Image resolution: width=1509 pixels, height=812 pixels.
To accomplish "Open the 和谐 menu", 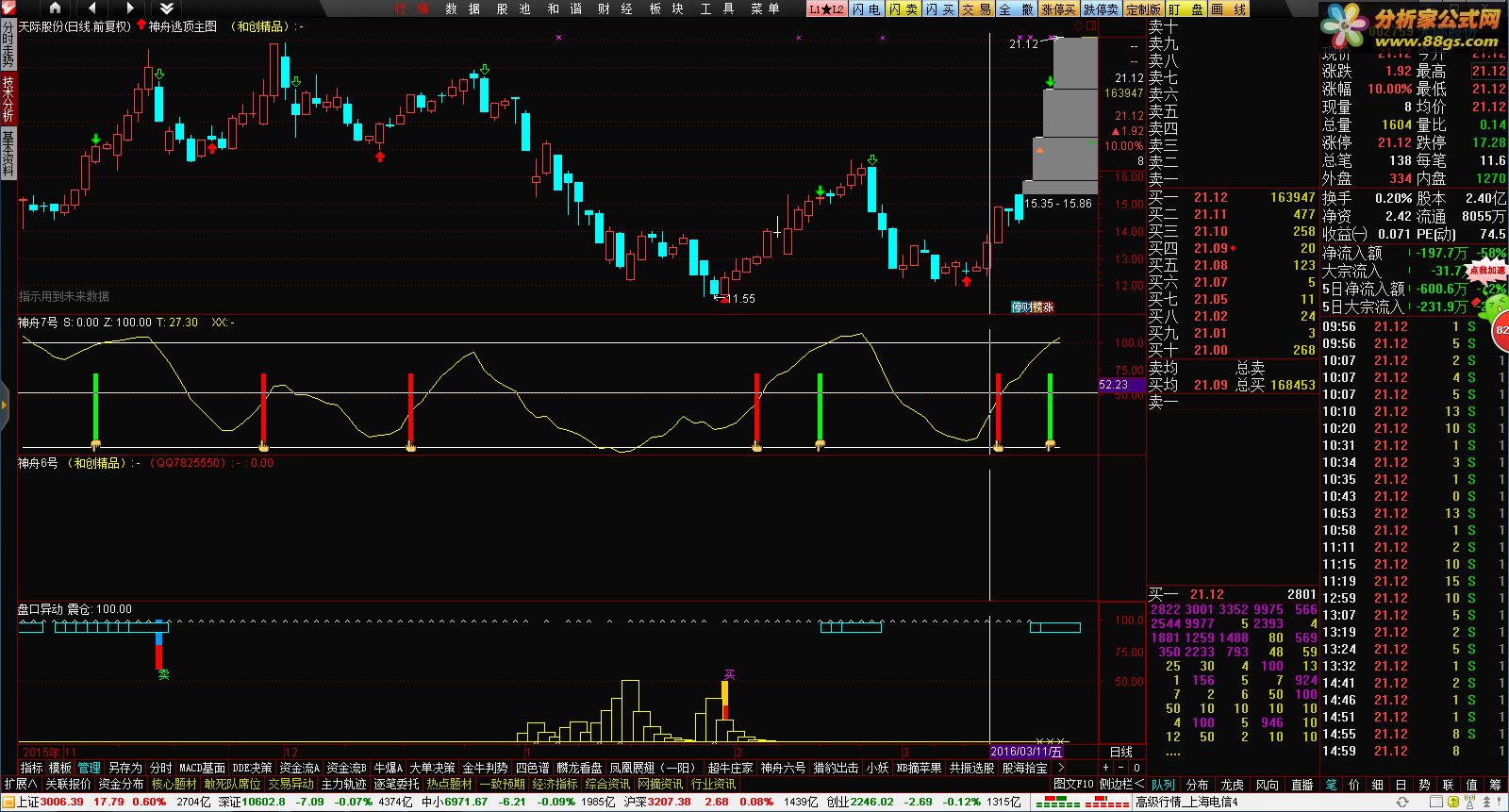I will coord(564,8).
